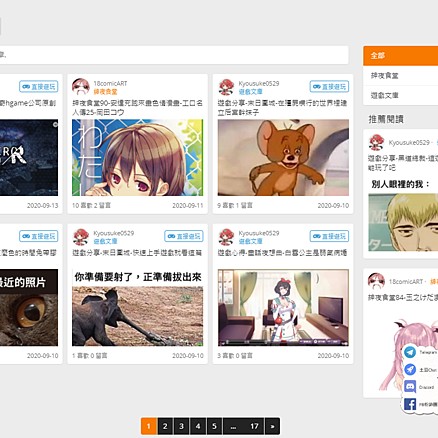
Task: Click the next page arrow button
Action: click(272, 426)
